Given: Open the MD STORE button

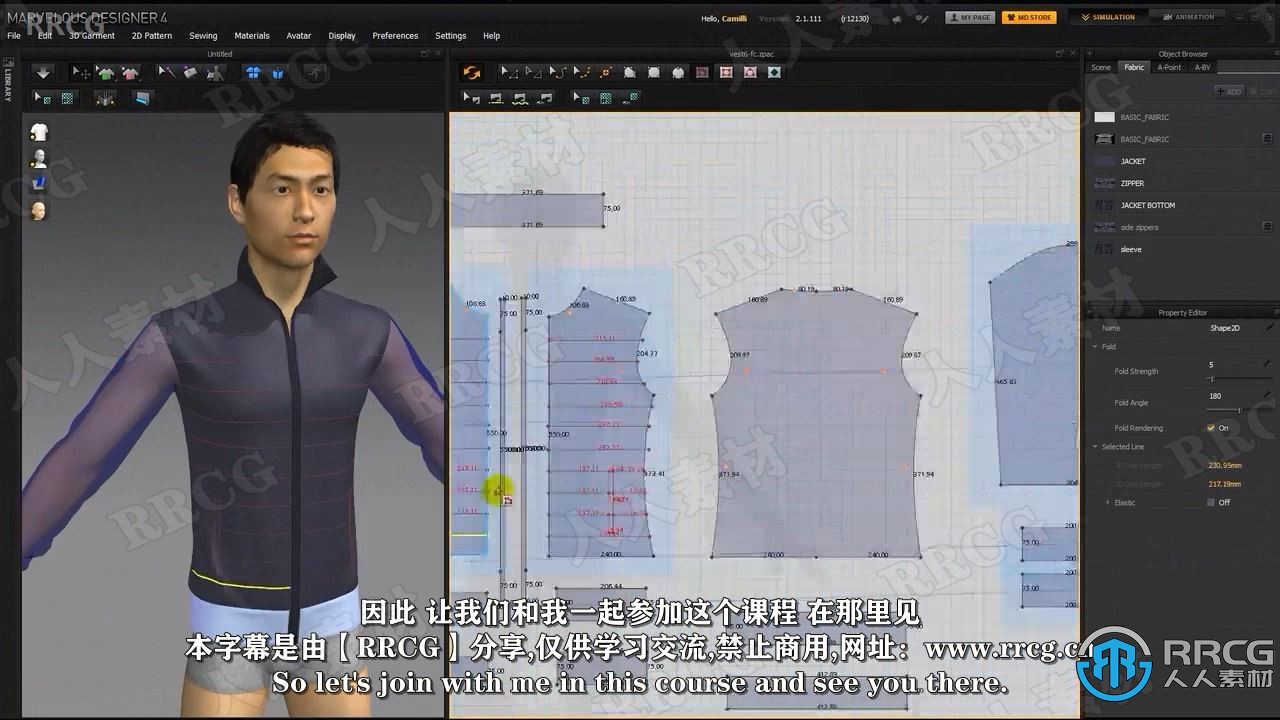Looking at the screenshot, I should pyautogui.click(x=1028, y=17).
